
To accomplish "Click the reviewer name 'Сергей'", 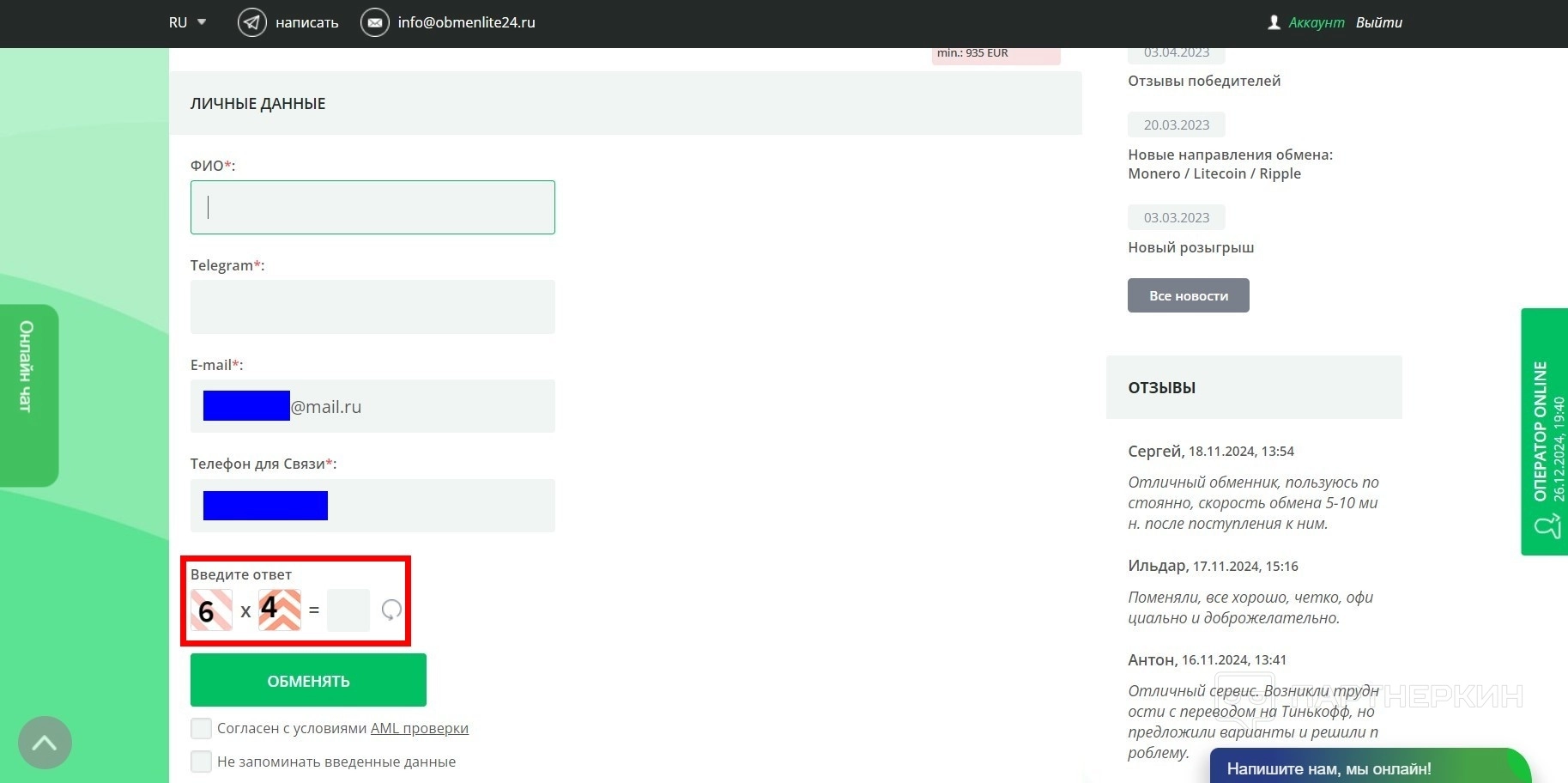I will pyautogui.click(x=1156, y=451).
